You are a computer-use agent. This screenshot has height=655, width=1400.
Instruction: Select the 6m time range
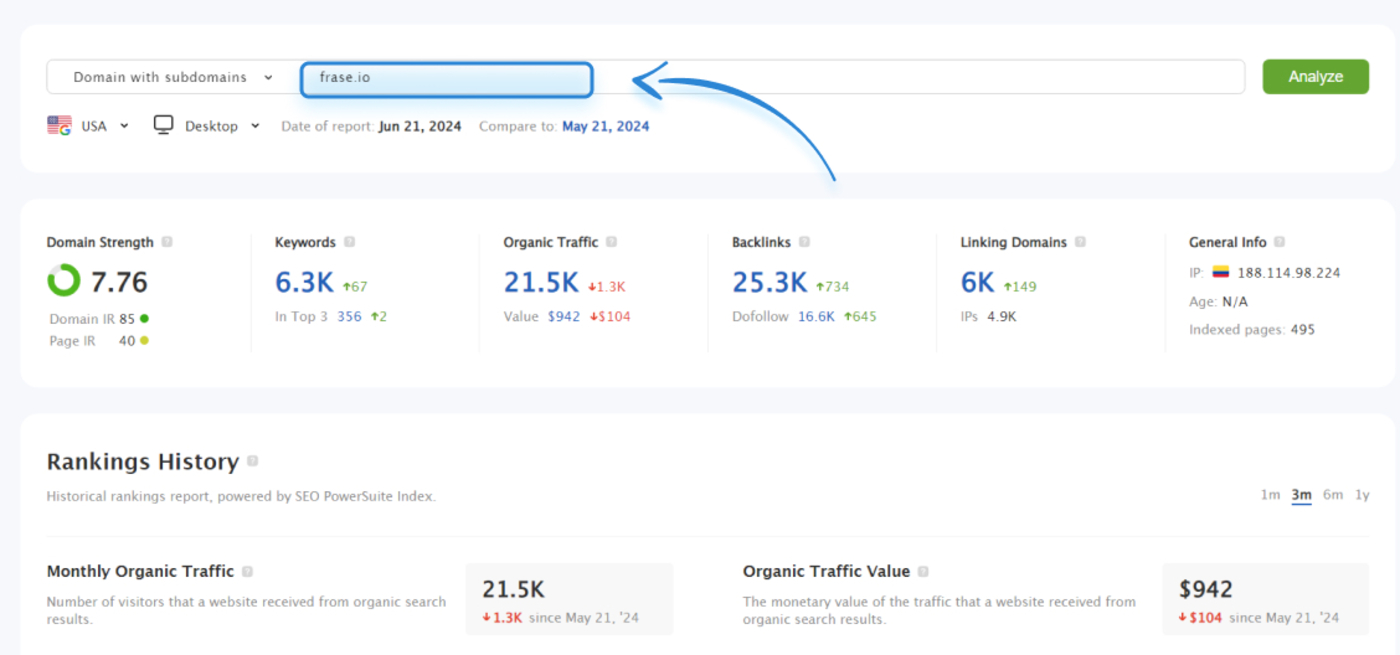[1332, 494]
